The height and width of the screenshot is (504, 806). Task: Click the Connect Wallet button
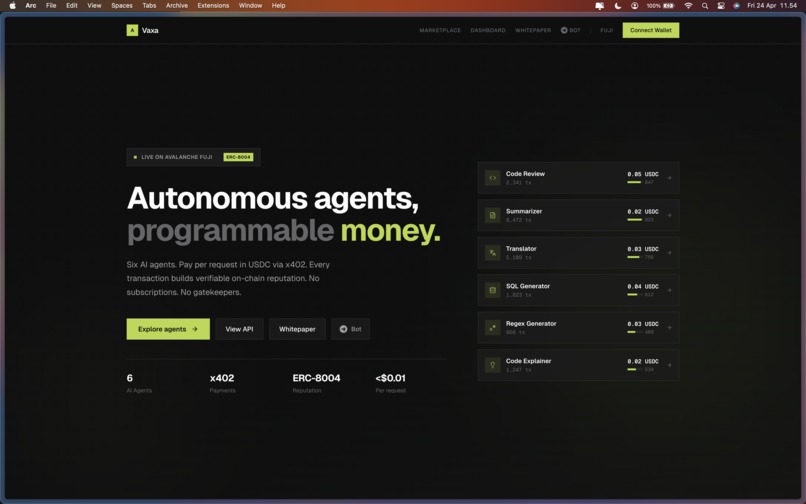pyautogui.click(x=651, y=30)
